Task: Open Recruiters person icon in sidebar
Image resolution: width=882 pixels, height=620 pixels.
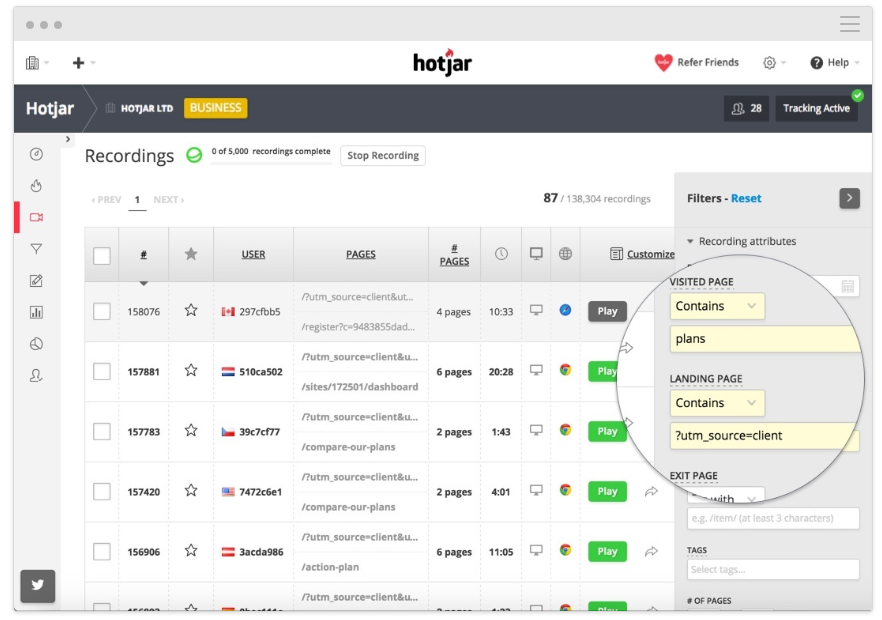Action: coord(37,375)
